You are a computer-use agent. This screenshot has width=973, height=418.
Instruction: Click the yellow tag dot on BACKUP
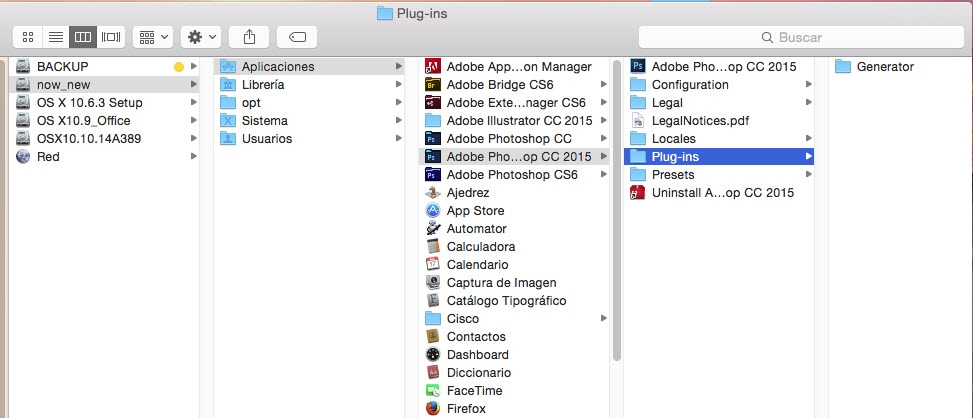click(179, 67)
